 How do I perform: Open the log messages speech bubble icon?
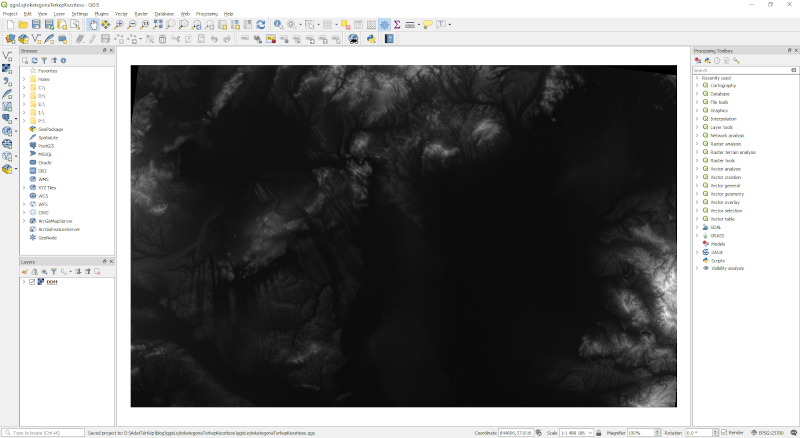click(x=792, y=433)
